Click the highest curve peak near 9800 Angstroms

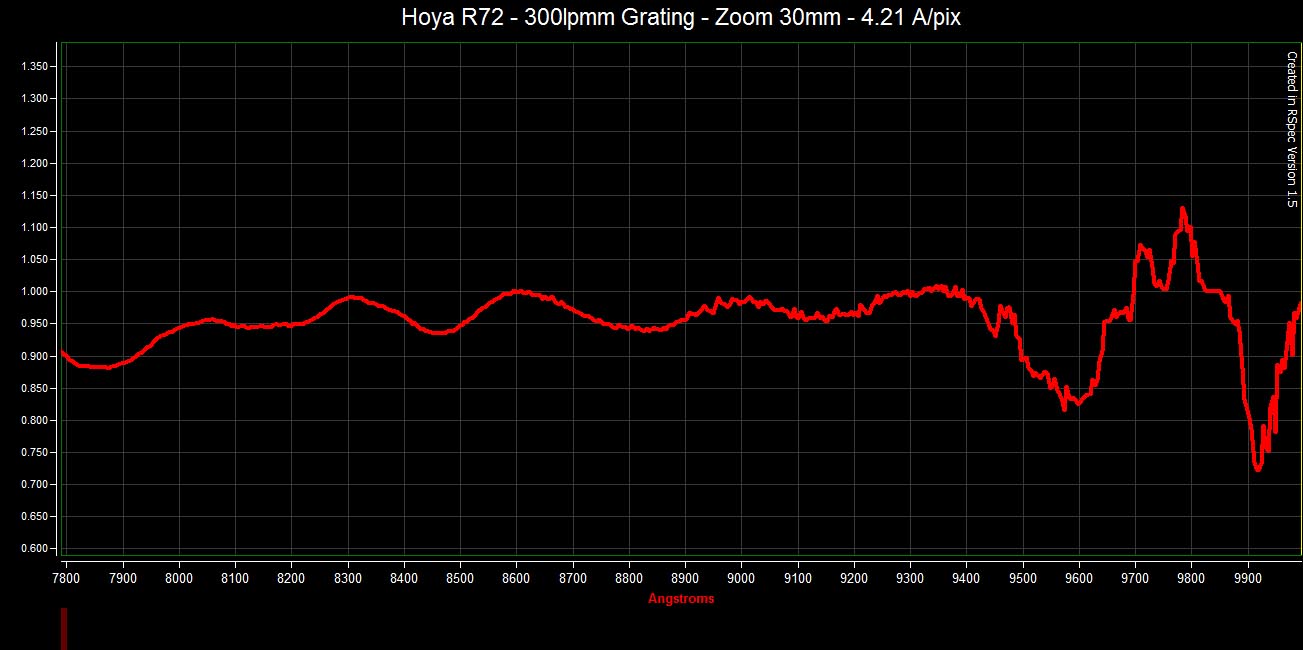(1183, 209)
